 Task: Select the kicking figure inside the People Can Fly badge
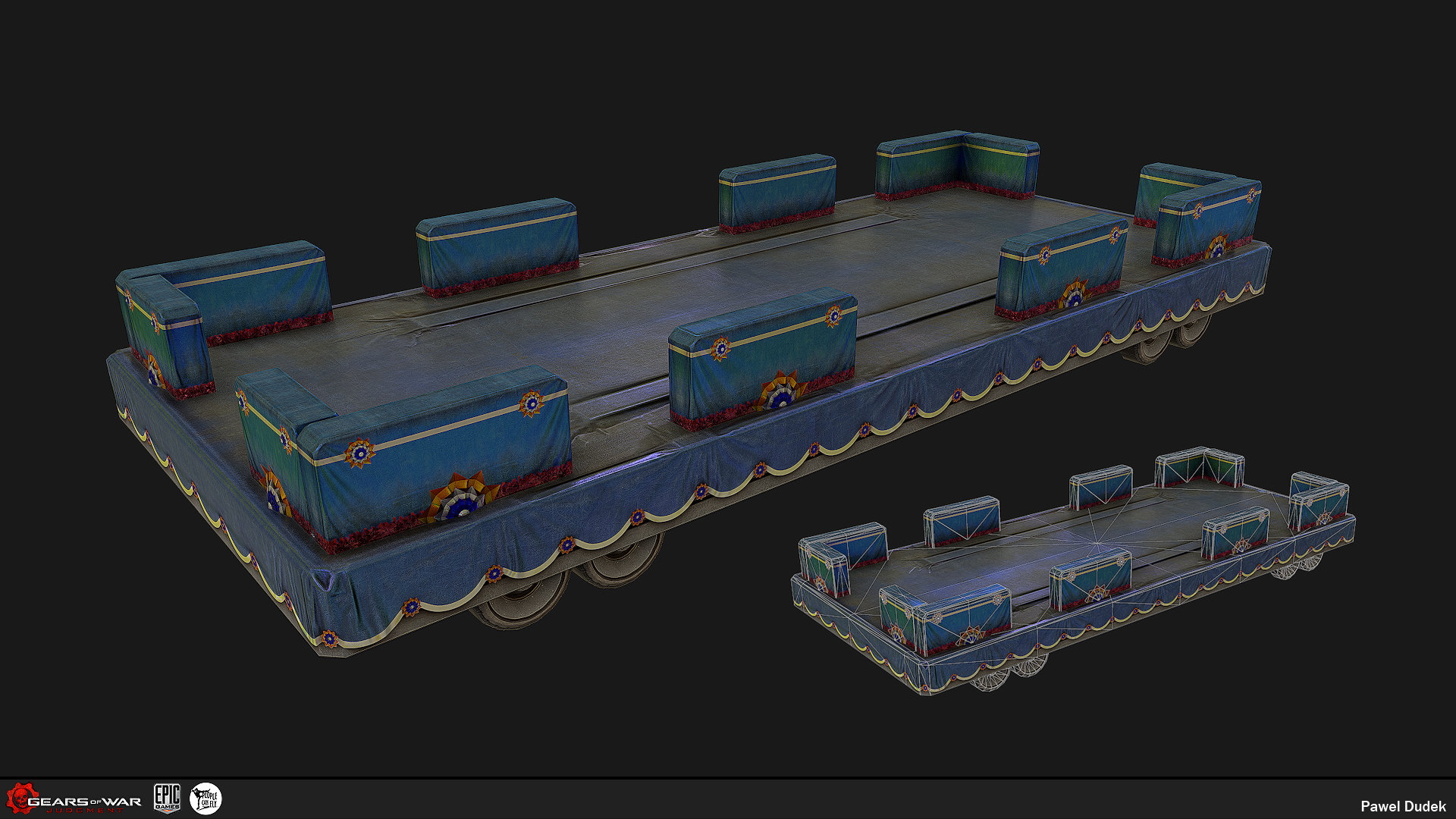[x=197, y=797]
